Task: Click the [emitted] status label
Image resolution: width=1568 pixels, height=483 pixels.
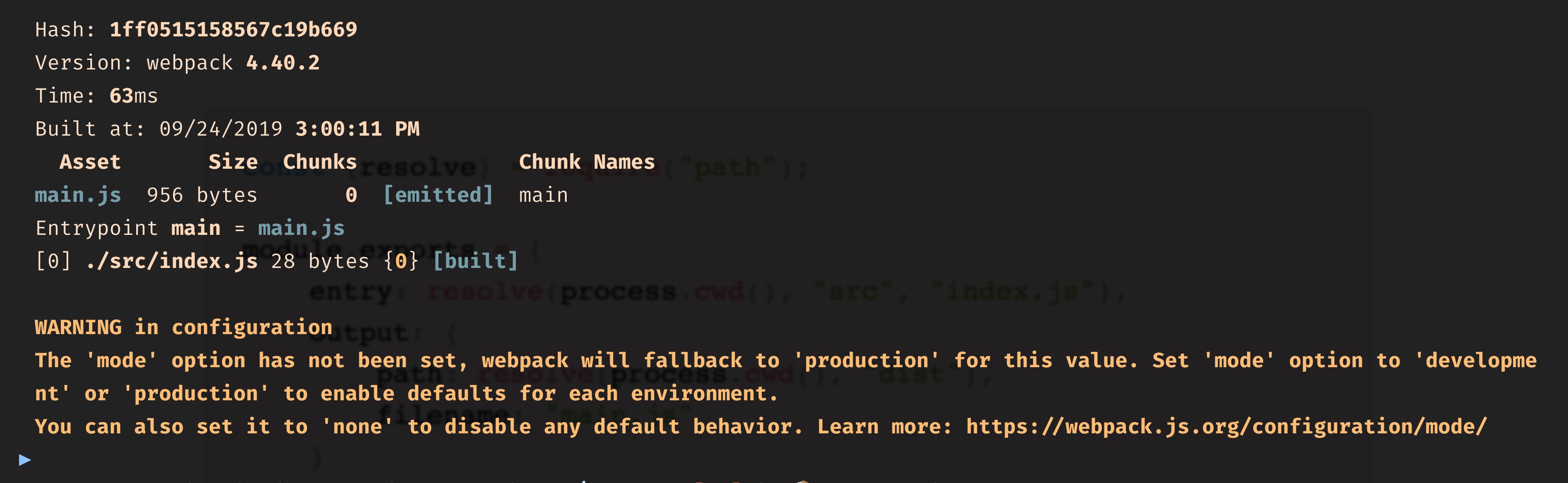Action: [x=438, y=195]
